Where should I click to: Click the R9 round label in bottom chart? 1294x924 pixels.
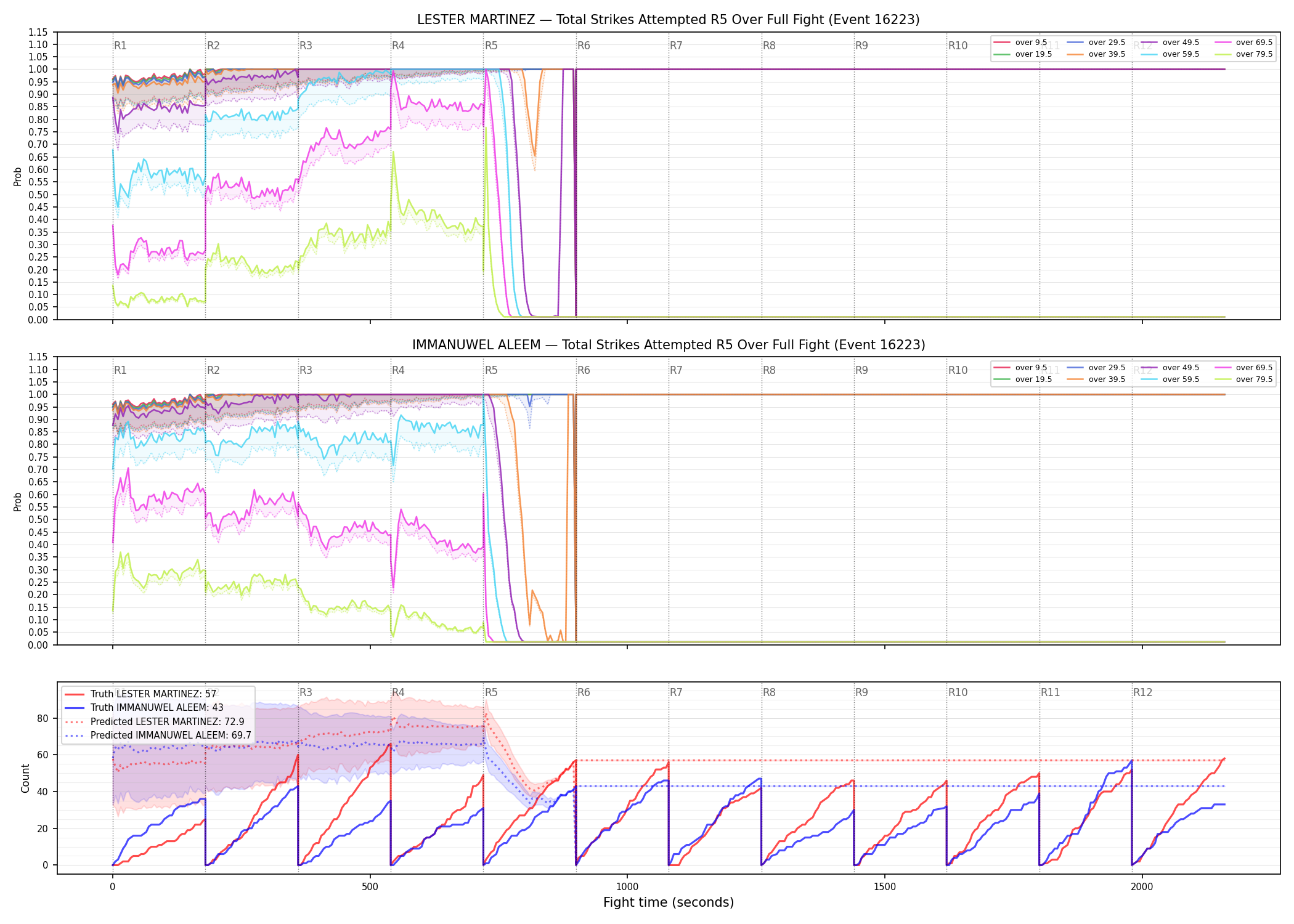click(x=861, y=692)
